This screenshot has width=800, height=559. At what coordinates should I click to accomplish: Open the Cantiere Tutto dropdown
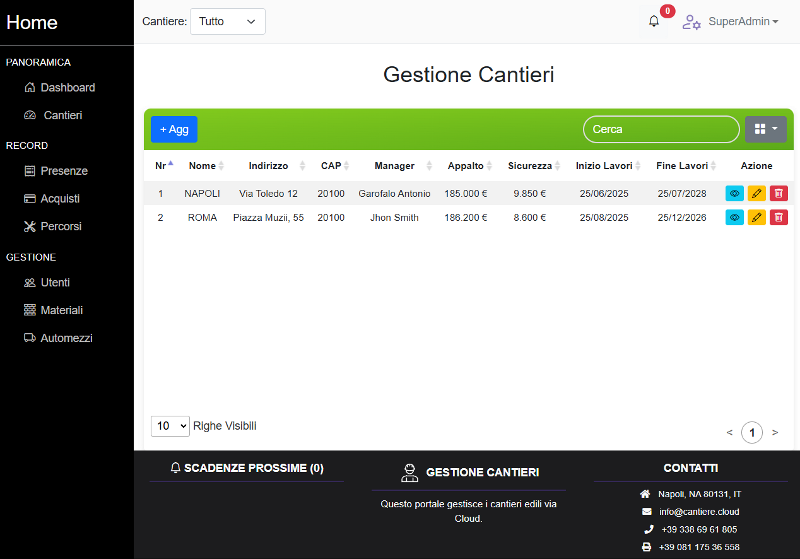(x=228, y=21)
